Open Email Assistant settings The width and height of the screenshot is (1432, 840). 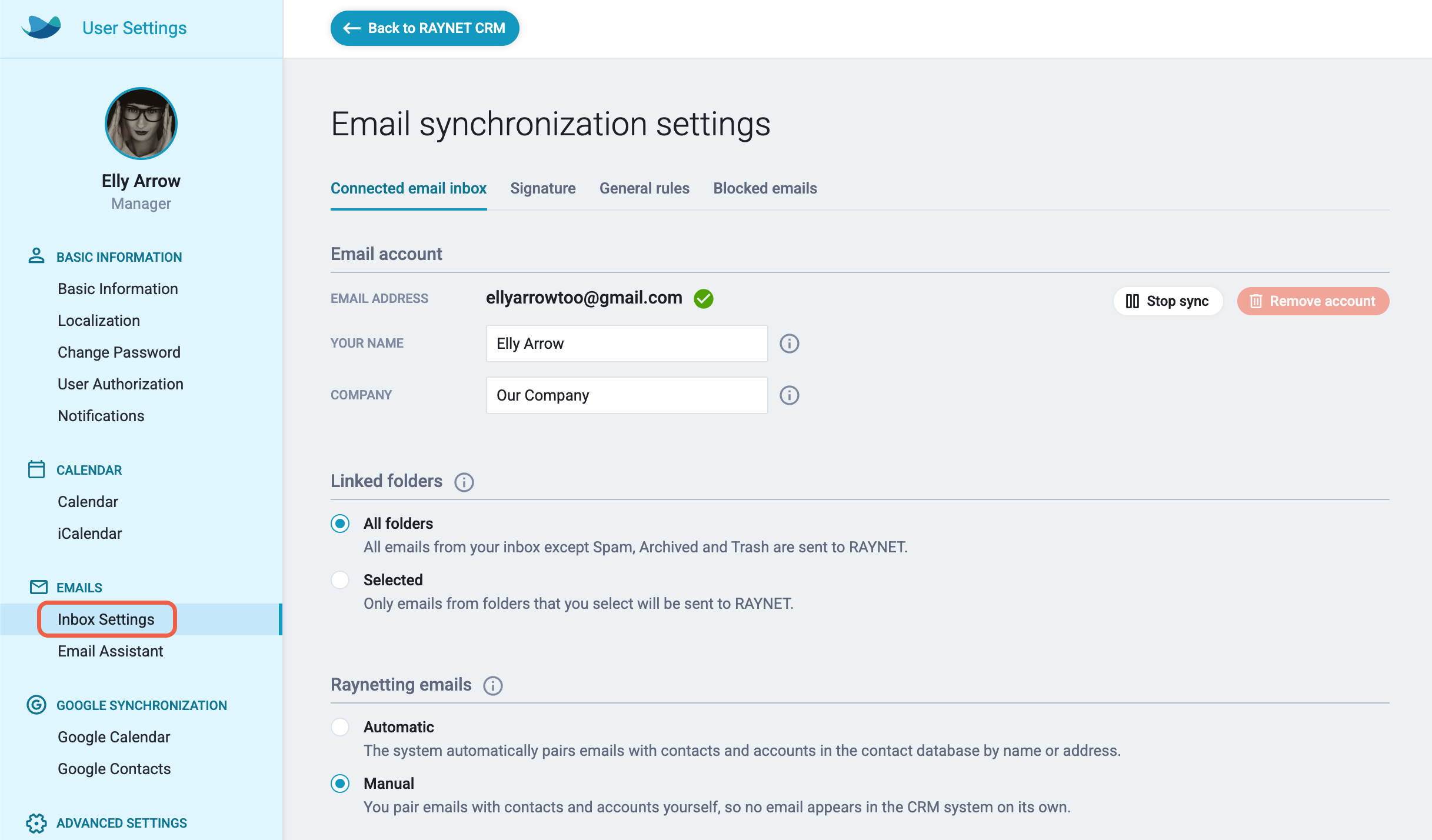[111, 651]
